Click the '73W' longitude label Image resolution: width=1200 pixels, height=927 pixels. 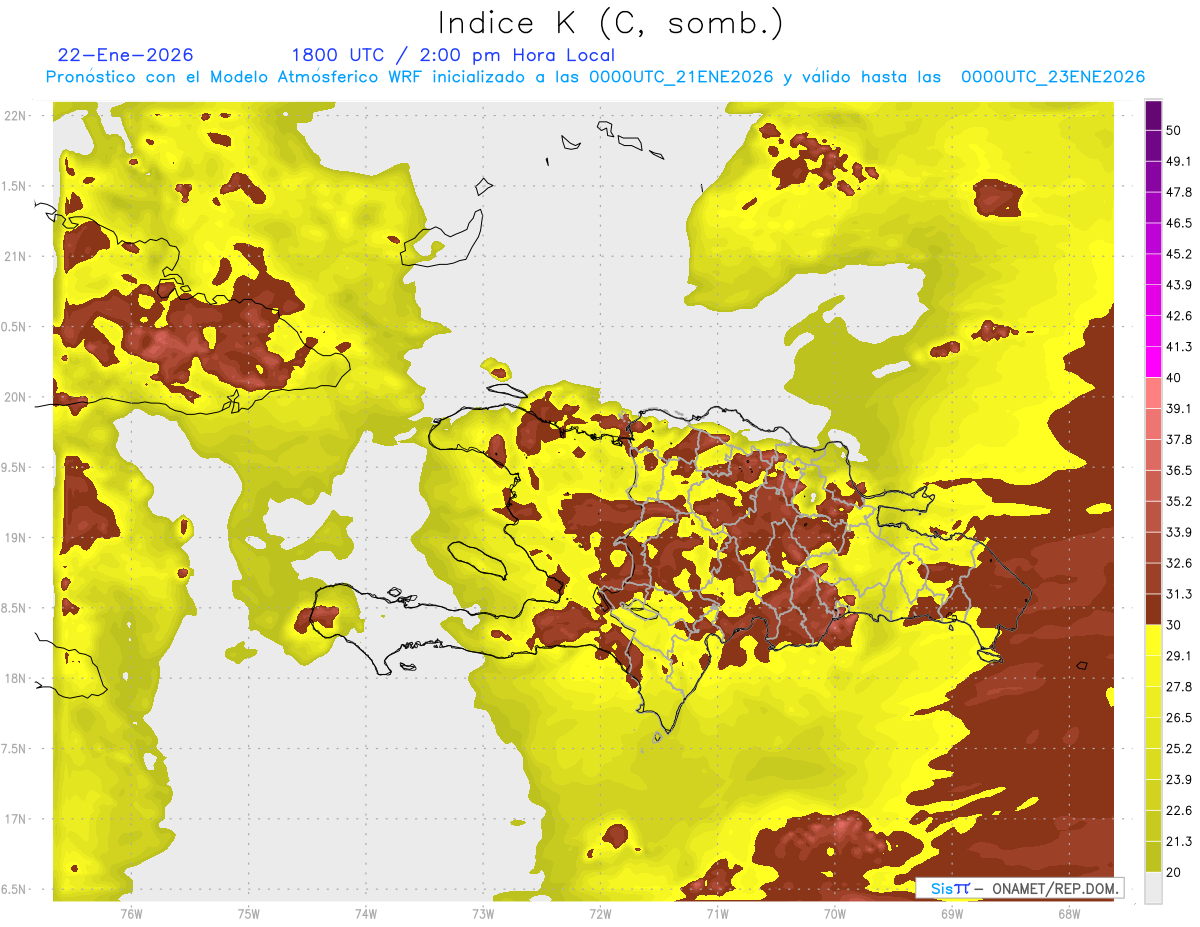483,913
